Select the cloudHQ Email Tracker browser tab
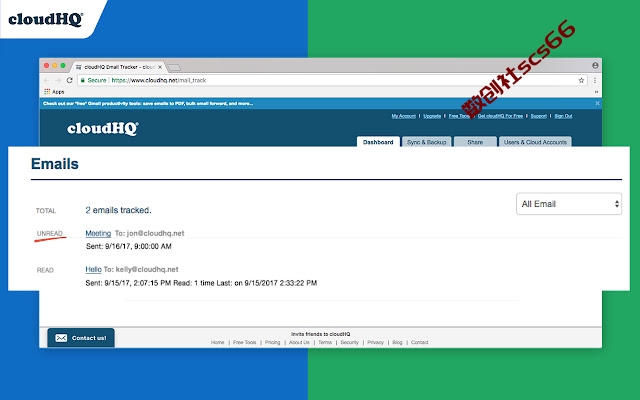The image size is (640, 400). click(x=118, y=67)
